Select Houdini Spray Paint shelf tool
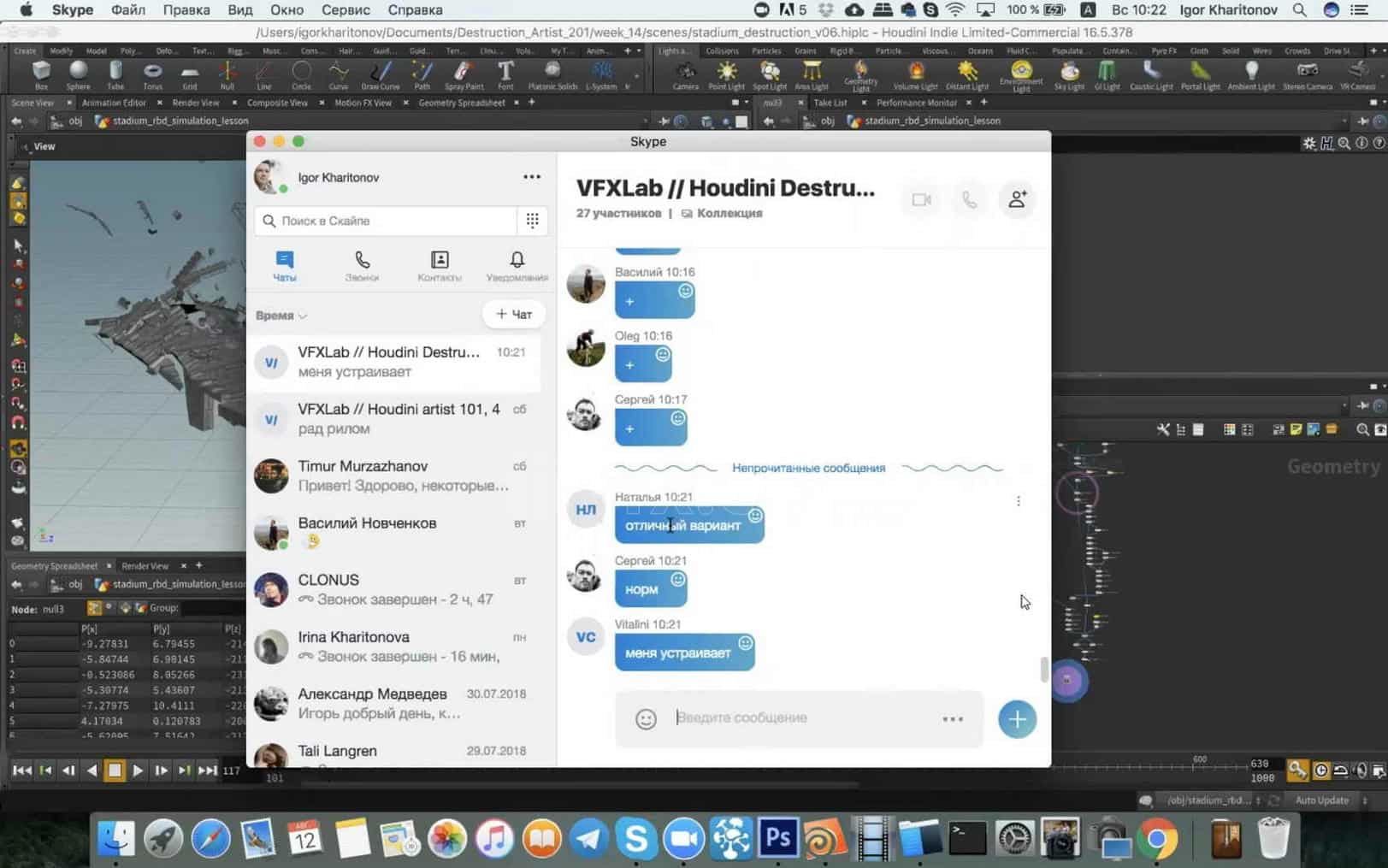Image resolution: width=1388 pixels, height=868 pixels. pyautogui.click(x=464, y=75)
